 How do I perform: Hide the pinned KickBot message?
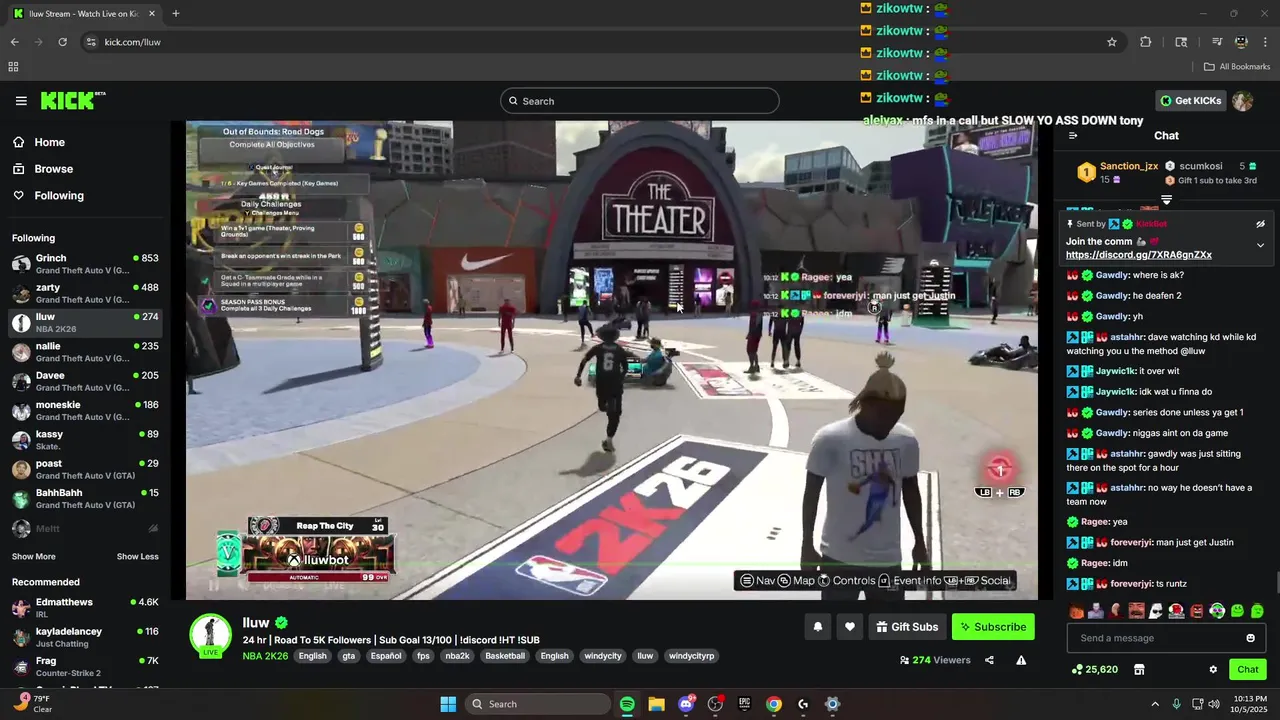coord(1260,224)
